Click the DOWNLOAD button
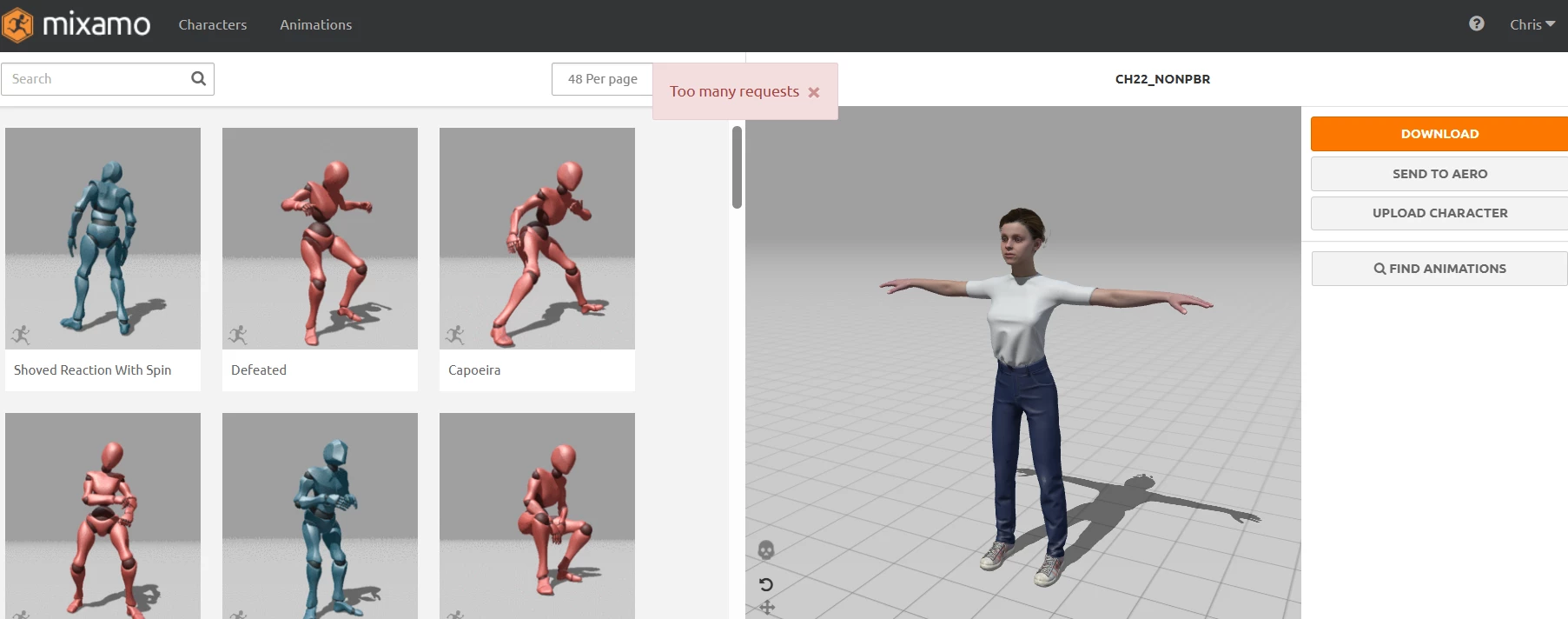1568x619 pixels. 1439,134
